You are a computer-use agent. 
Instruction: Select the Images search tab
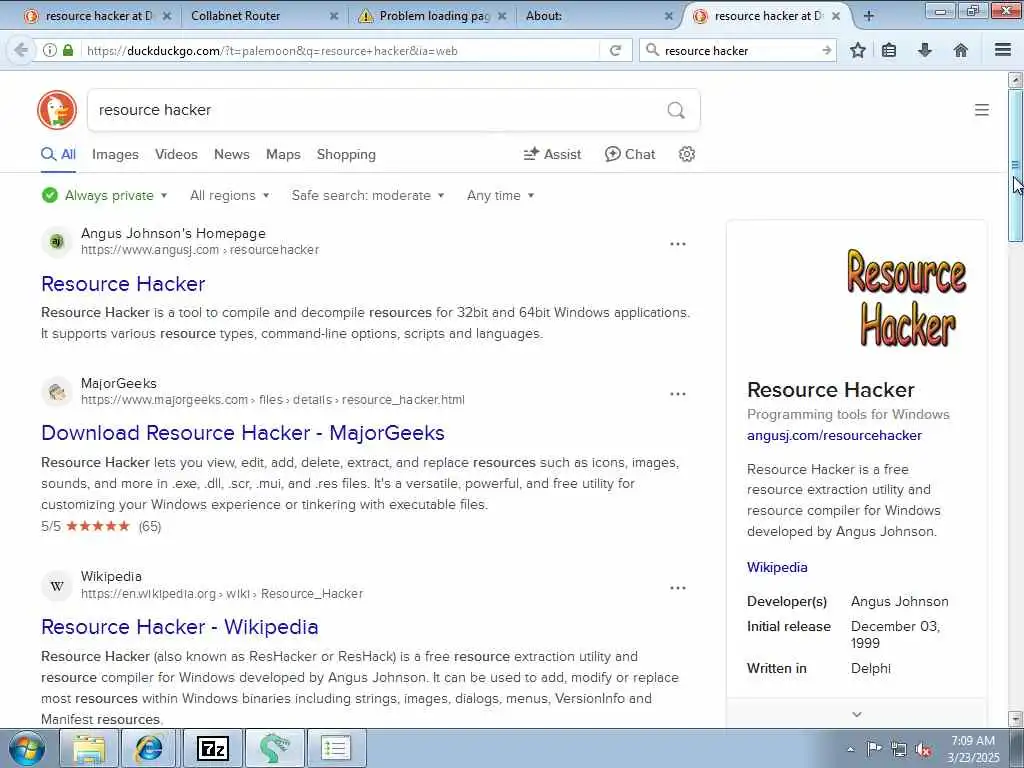click(115, 155)
